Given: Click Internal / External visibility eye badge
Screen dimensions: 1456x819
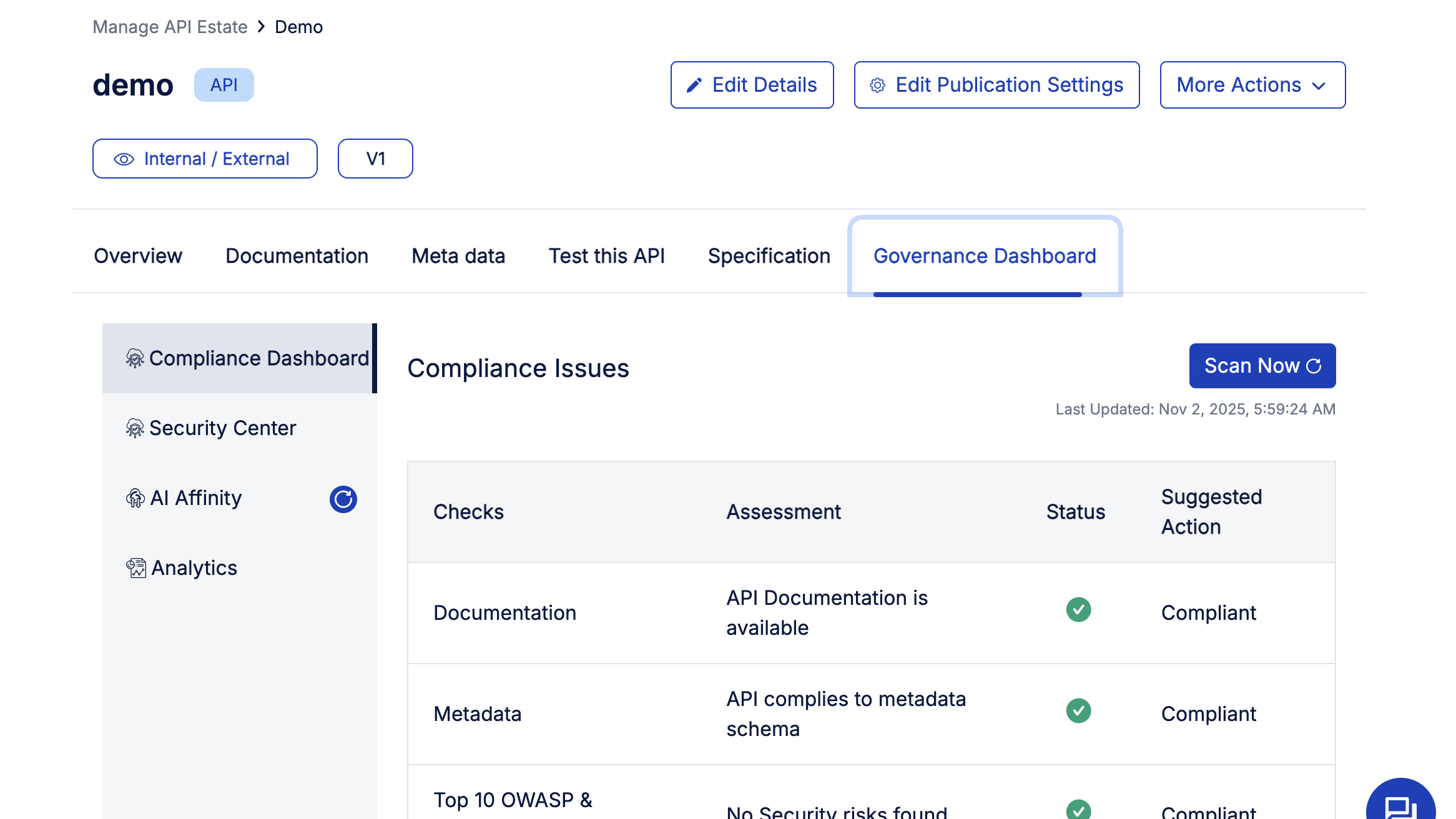Looking at the screenshot, I should pyautogui.click(x=205, y=159).
